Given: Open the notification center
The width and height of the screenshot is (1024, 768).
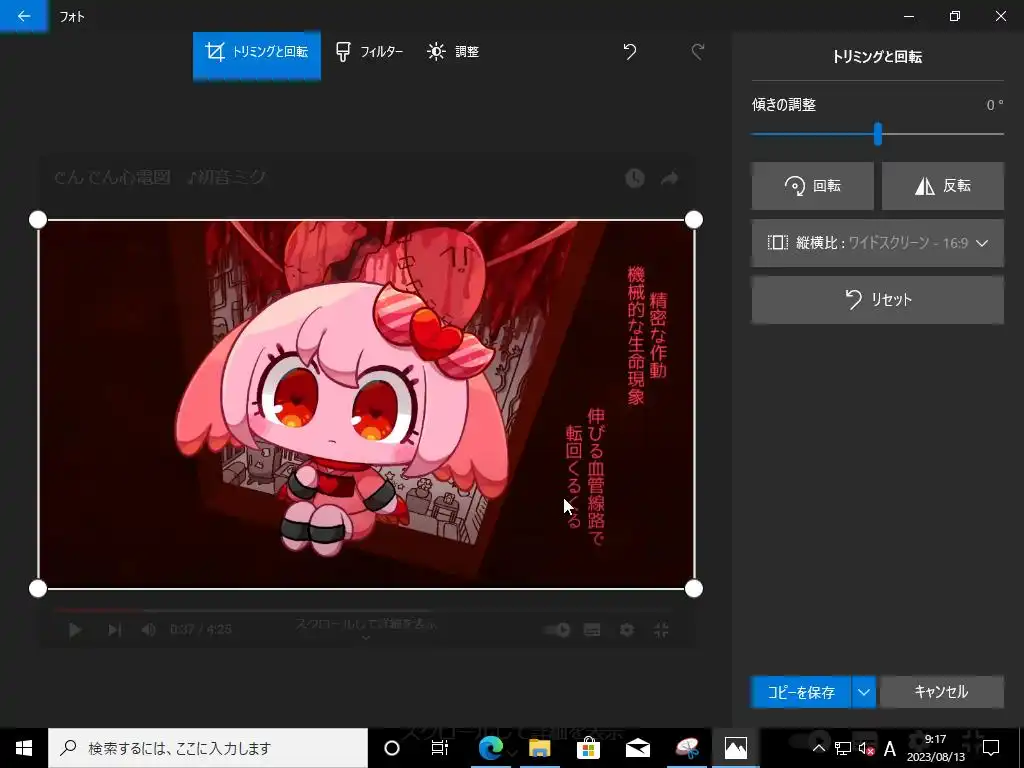Looking at the screenshot, I should [x=991, y=748].
